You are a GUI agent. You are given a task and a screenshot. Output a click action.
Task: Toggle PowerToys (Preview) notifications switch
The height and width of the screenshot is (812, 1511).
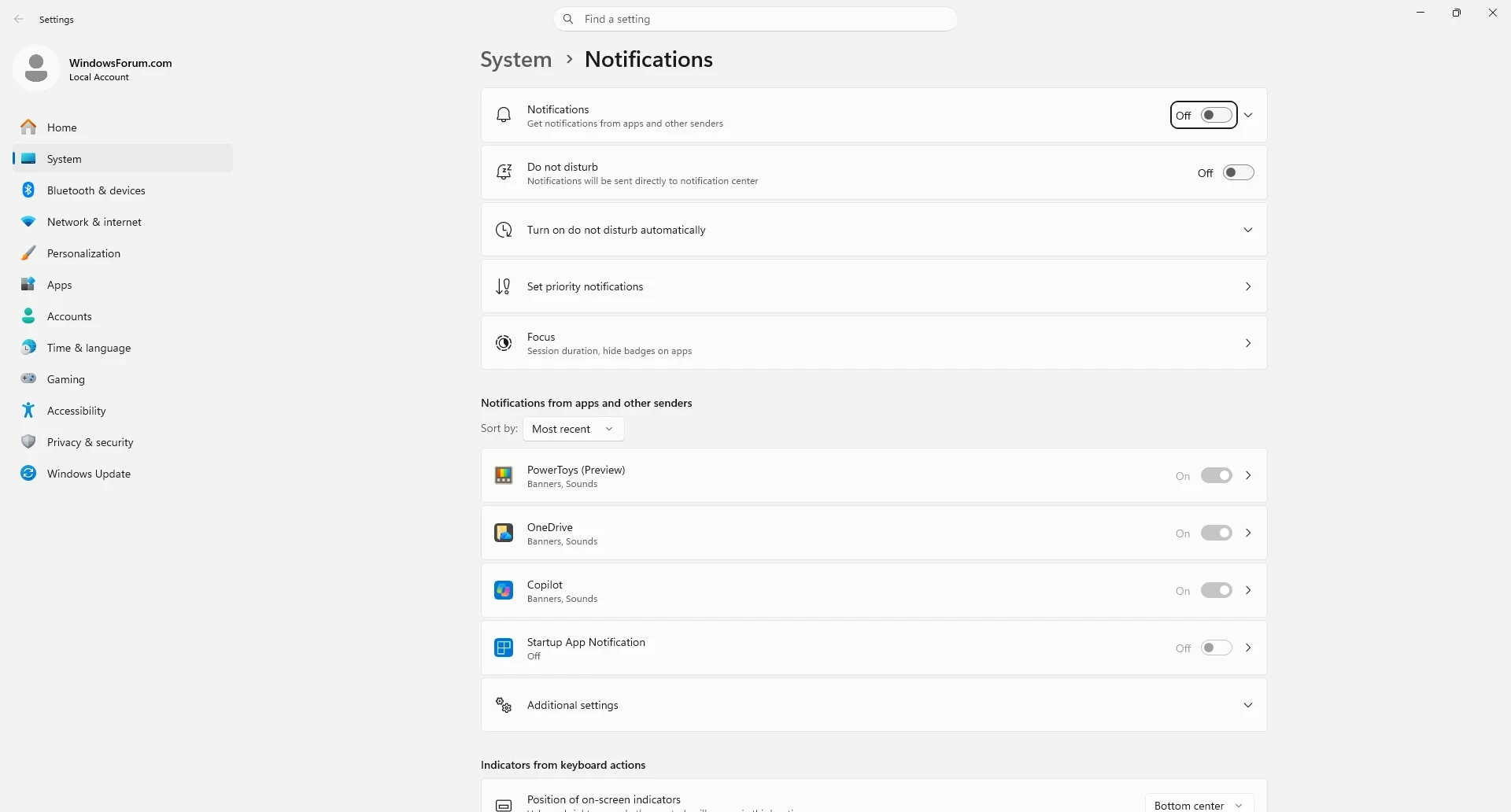click(x=1216, y=475)
